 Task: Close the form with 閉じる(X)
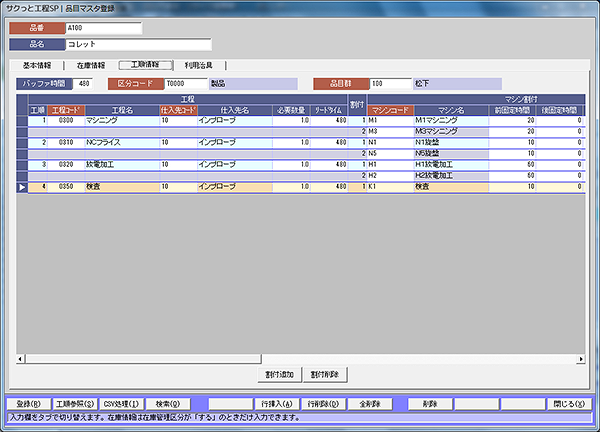(568, 404)
